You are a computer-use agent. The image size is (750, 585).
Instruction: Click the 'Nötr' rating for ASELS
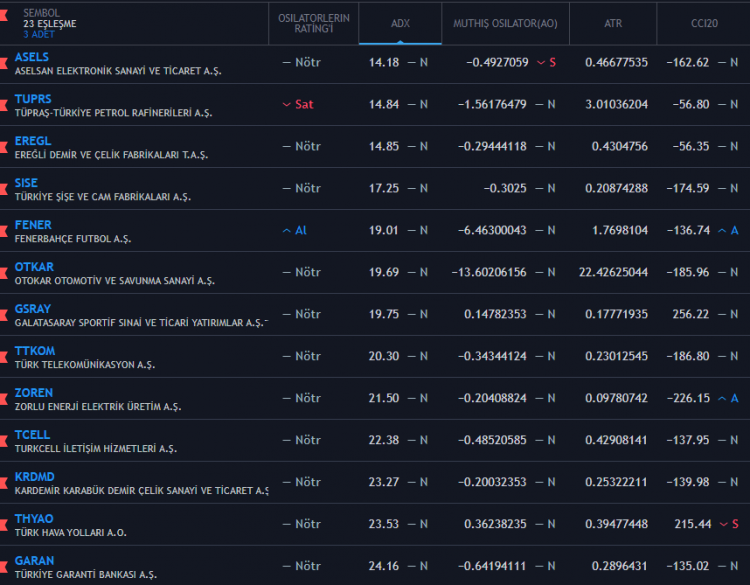click(x=302, y=63)
